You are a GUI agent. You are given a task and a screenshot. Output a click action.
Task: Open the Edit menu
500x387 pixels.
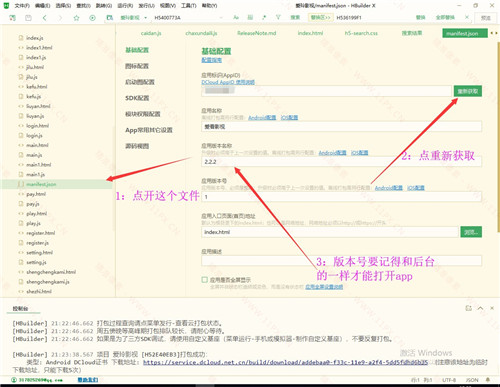click(42, 6)
